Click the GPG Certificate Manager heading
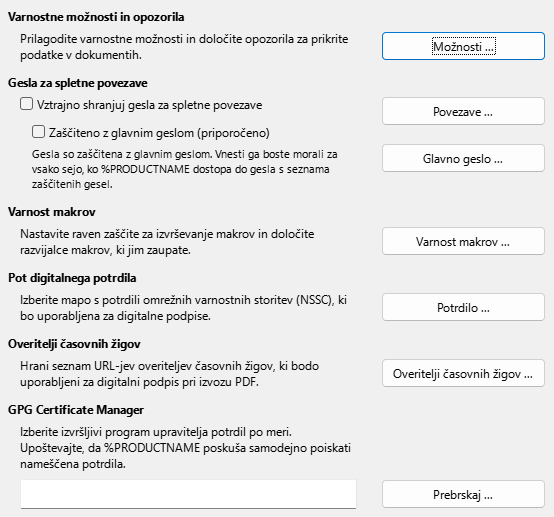The width and height of the screenshot is (554, 517). pos(76,410)
